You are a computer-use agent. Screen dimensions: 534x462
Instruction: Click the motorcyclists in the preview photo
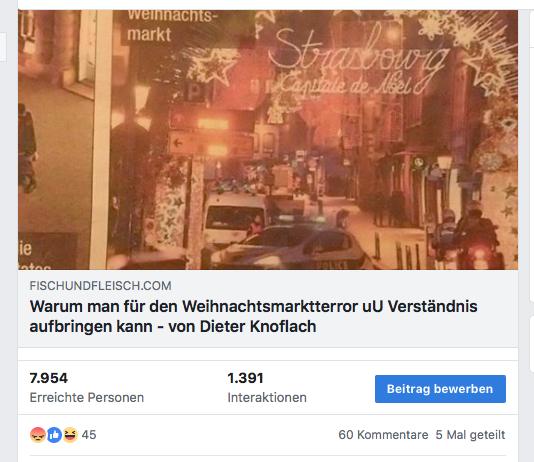pos(467,235)
